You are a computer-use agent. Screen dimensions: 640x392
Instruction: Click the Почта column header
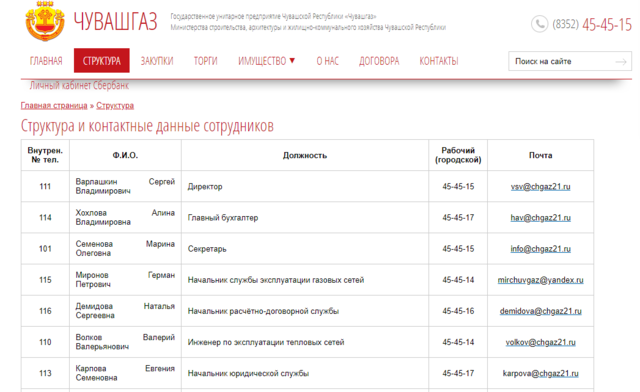pyautogui.click(x=540, y=155)
